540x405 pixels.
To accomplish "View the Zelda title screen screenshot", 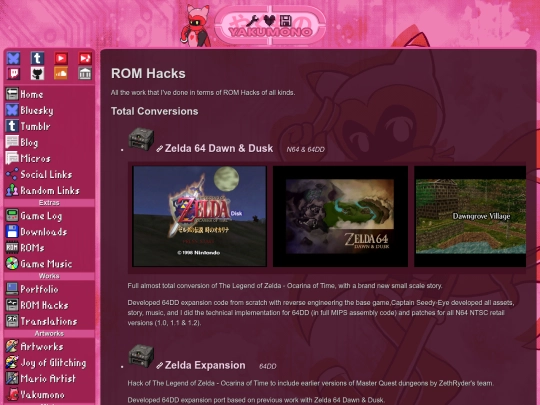I will [200, 216].
